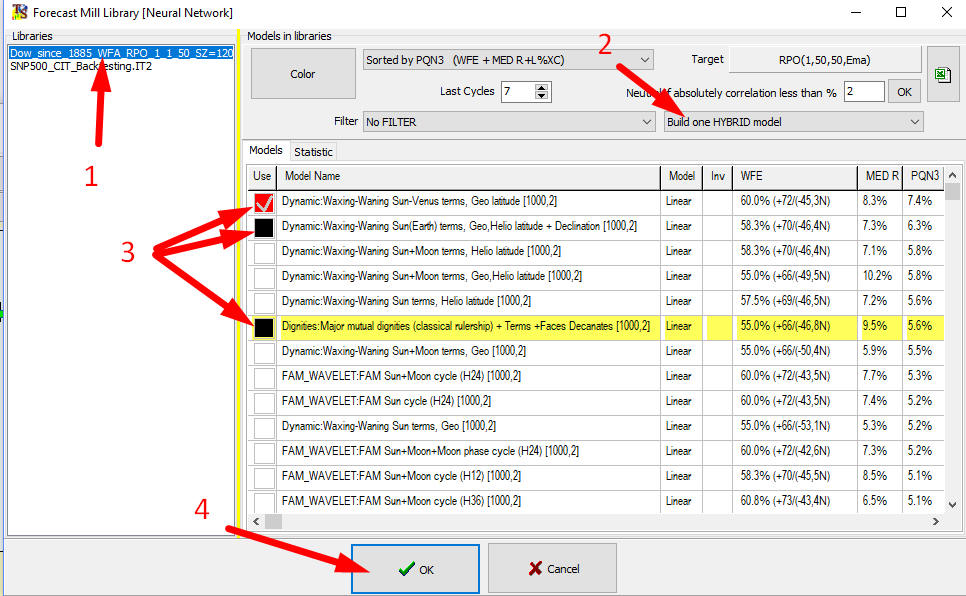The width and height of the screenshot is (966, 596).
Task: Expand the No FILTER dropdown
Action: (x=508, y=122)
